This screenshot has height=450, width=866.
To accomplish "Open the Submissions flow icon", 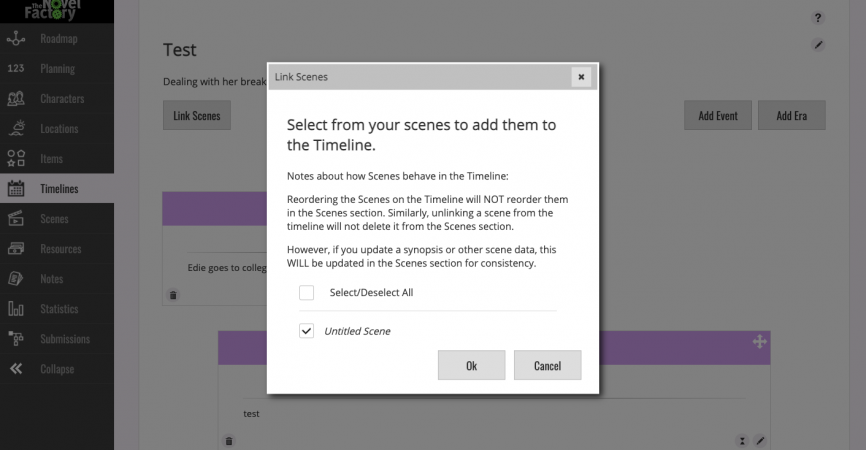I will coord(16,338).
